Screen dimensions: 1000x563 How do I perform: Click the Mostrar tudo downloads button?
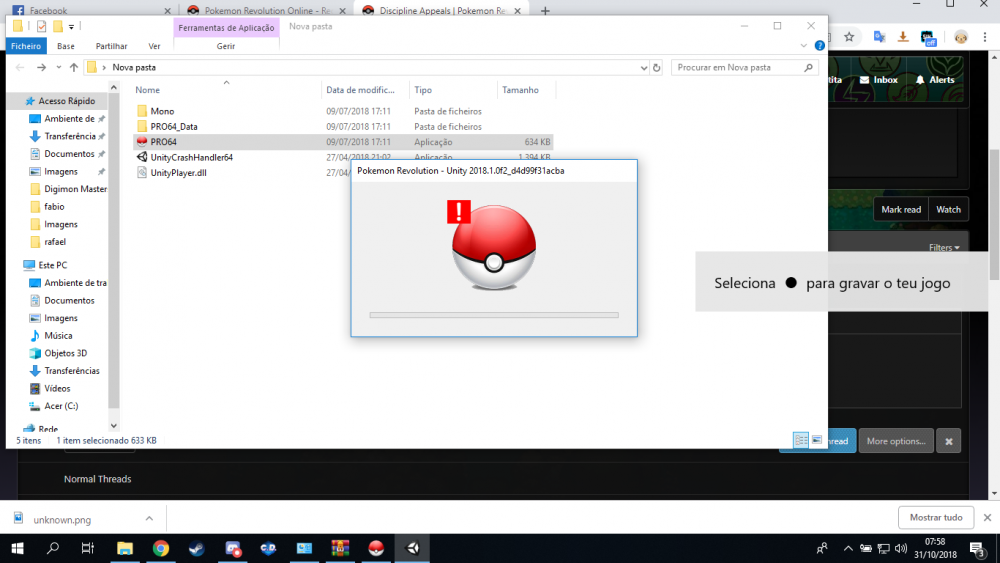pos(936,518)
